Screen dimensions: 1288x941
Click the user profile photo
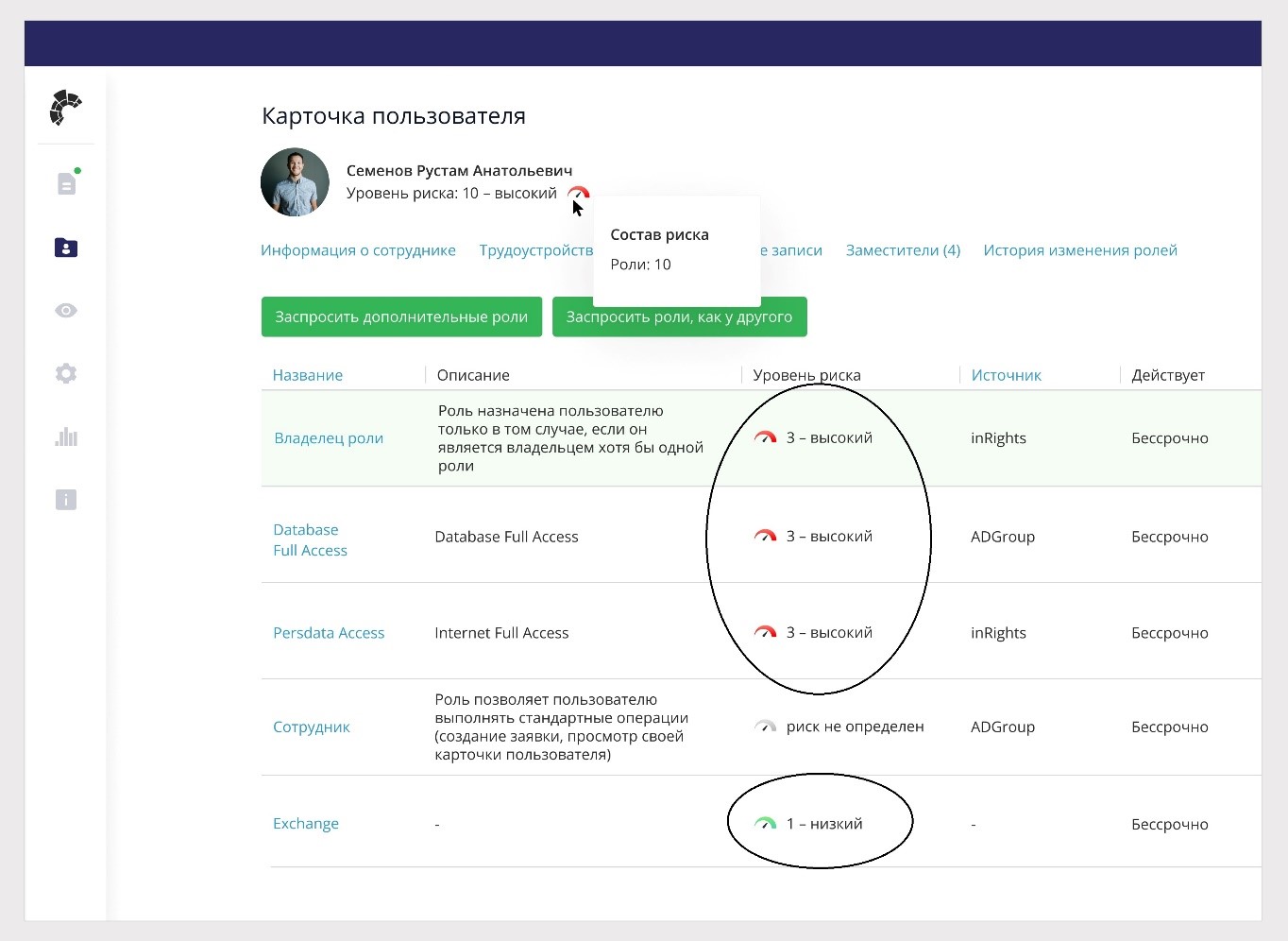pos(295,182)
